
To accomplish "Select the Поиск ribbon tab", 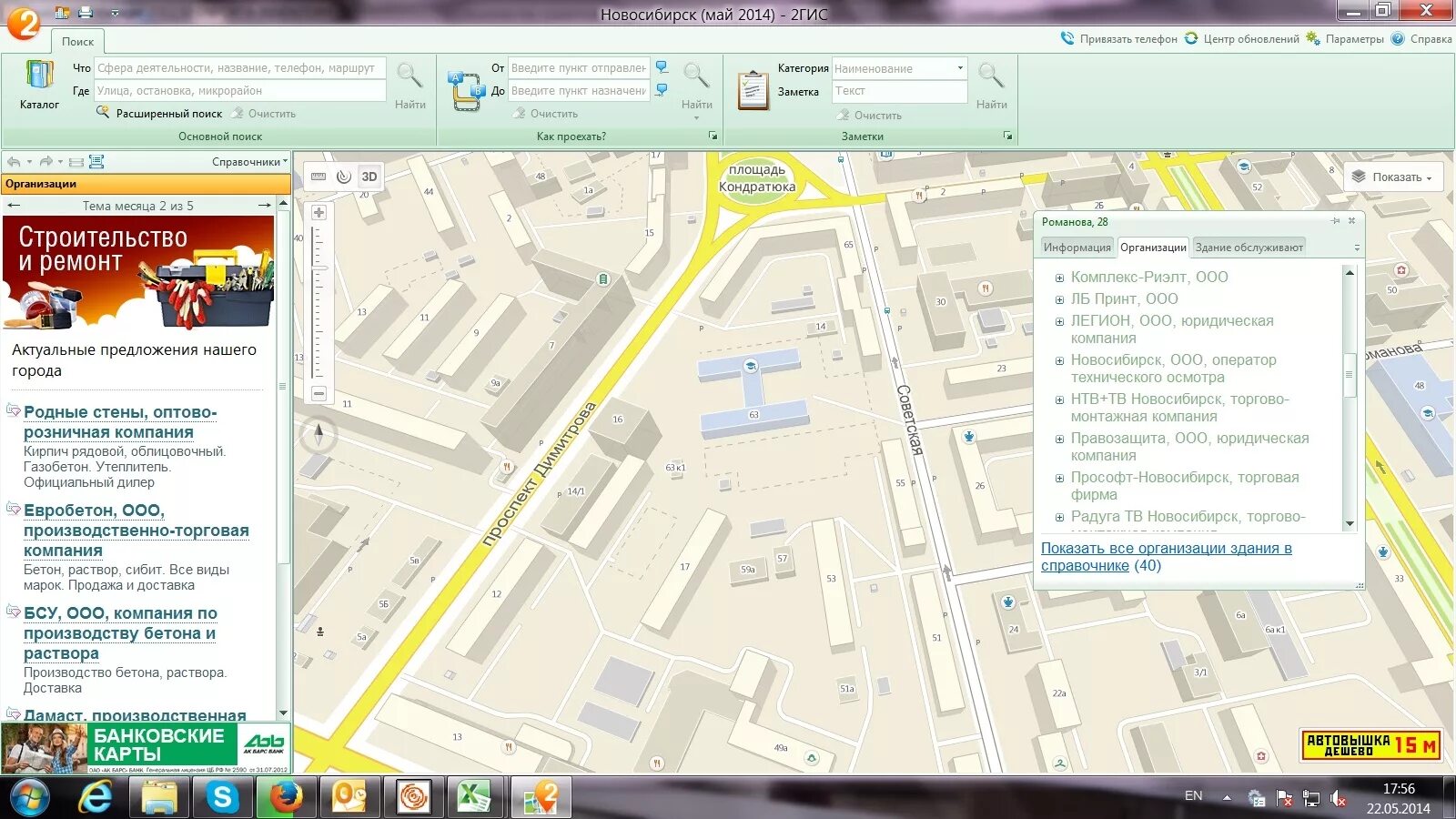I will click(77, 41).
